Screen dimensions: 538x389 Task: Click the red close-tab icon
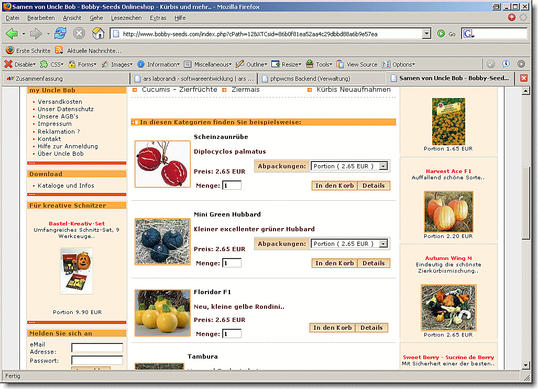pos(524,78)
